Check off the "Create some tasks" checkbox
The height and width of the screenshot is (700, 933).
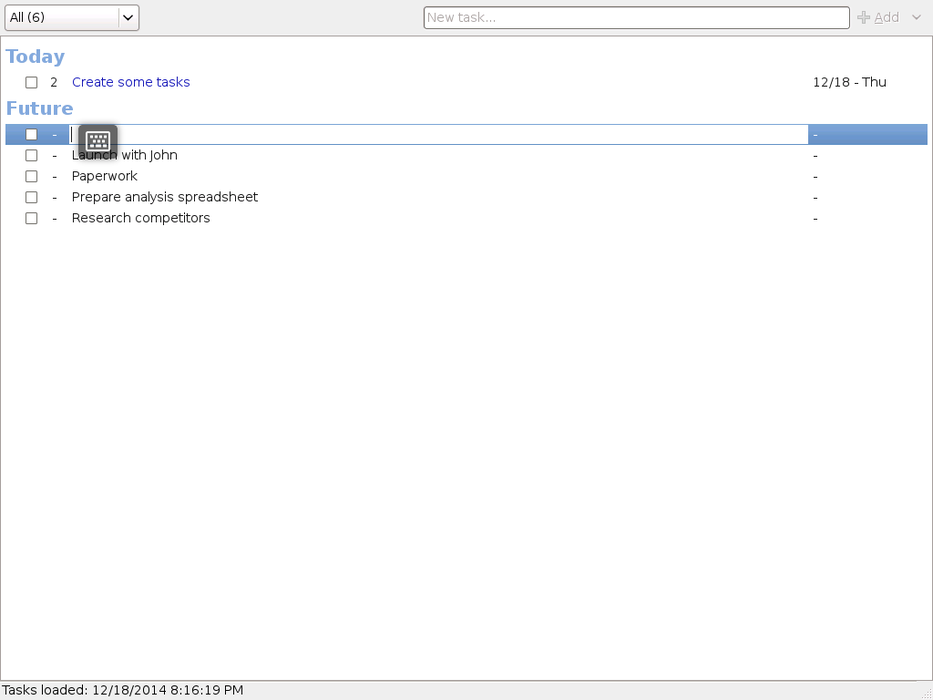coord(31,83)
